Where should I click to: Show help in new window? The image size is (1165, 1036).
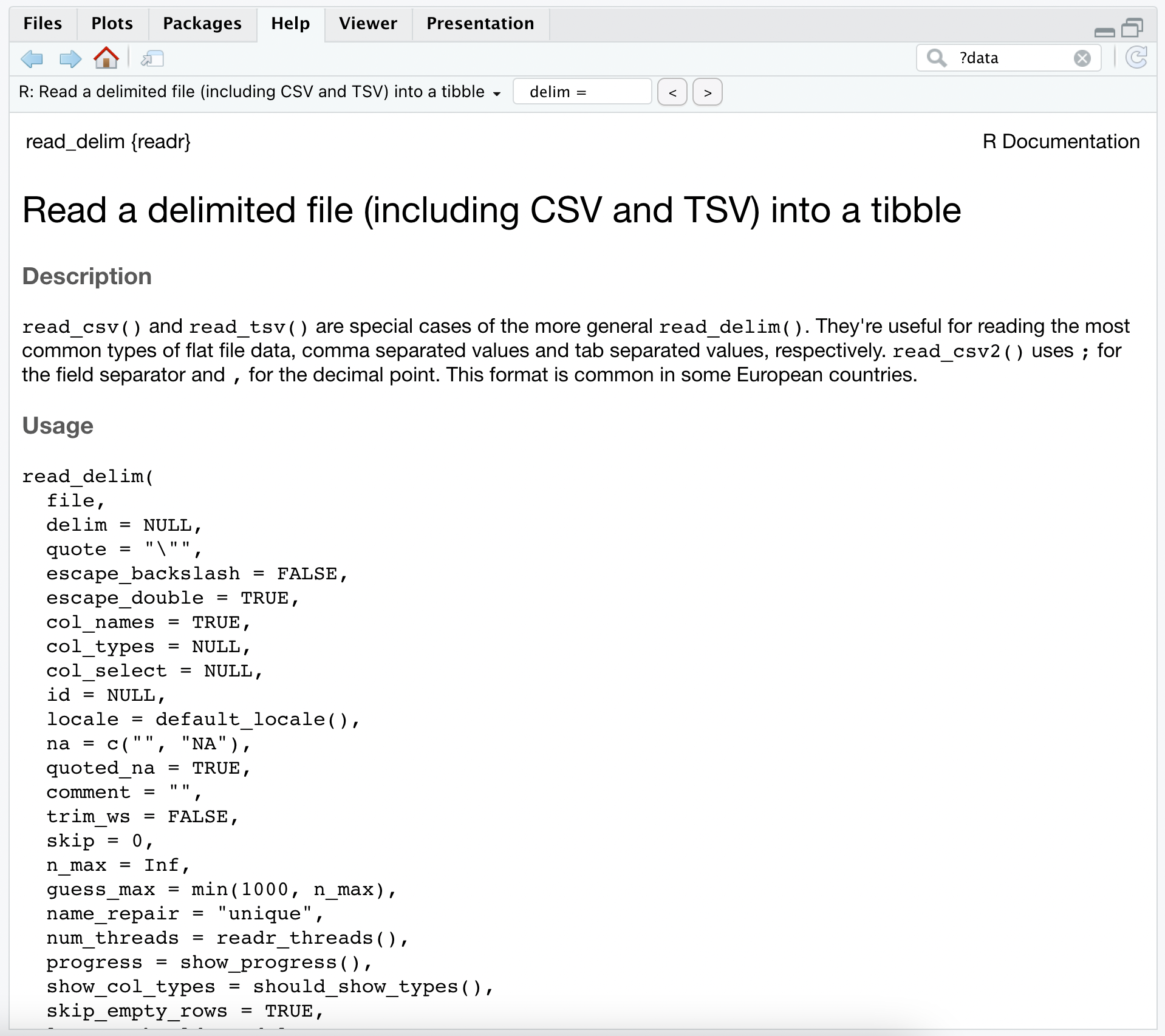pyautogui.click(x=152, y=59)
